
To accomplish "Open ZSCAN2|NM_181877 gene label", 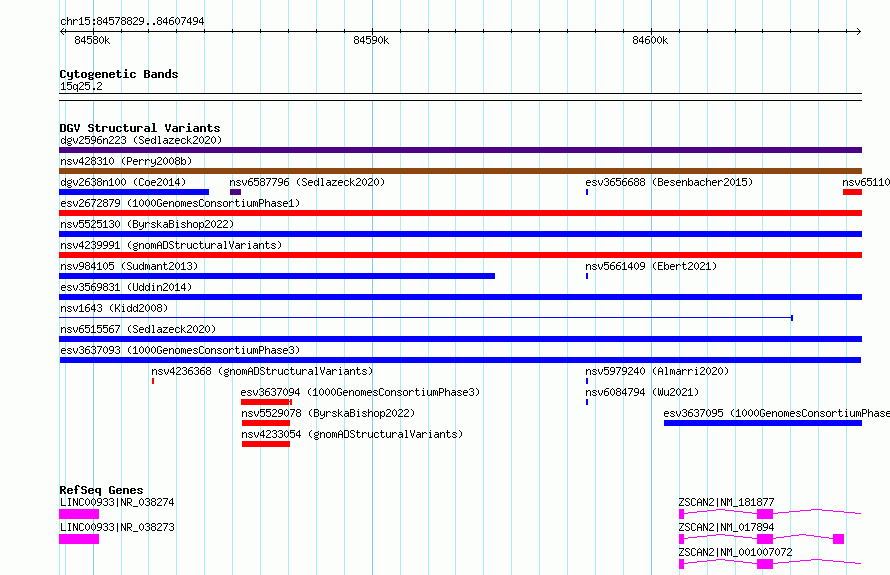I will pos(726,502).
